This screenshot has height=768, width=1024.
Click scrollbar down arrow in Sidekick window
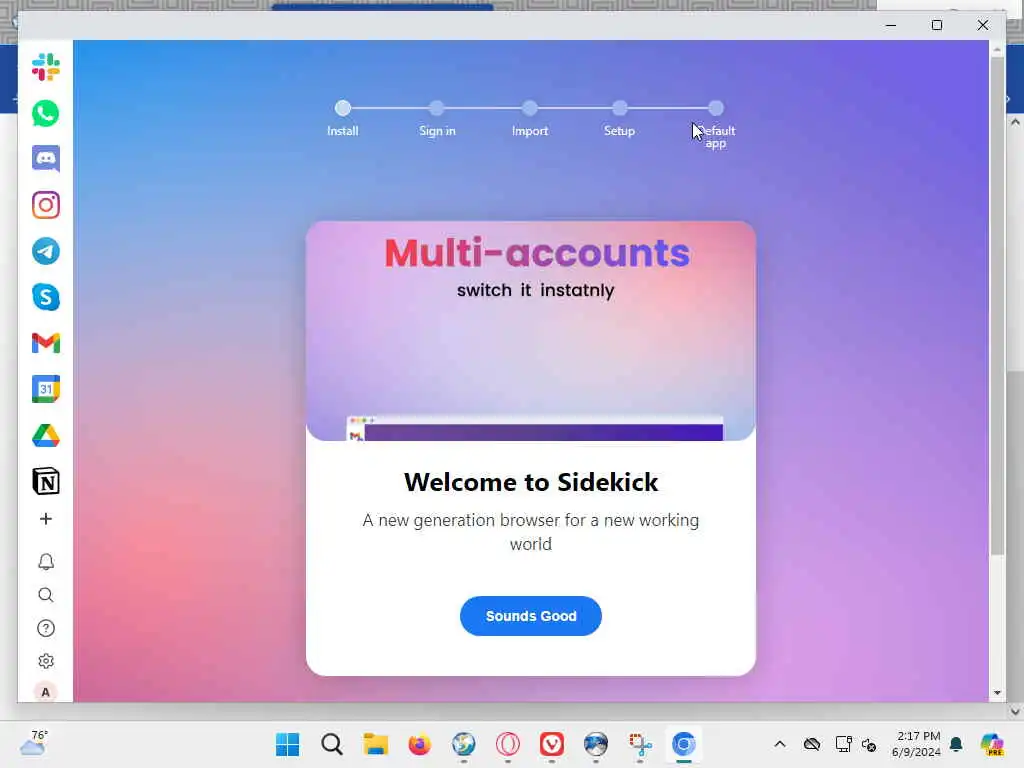click(997, 693)
